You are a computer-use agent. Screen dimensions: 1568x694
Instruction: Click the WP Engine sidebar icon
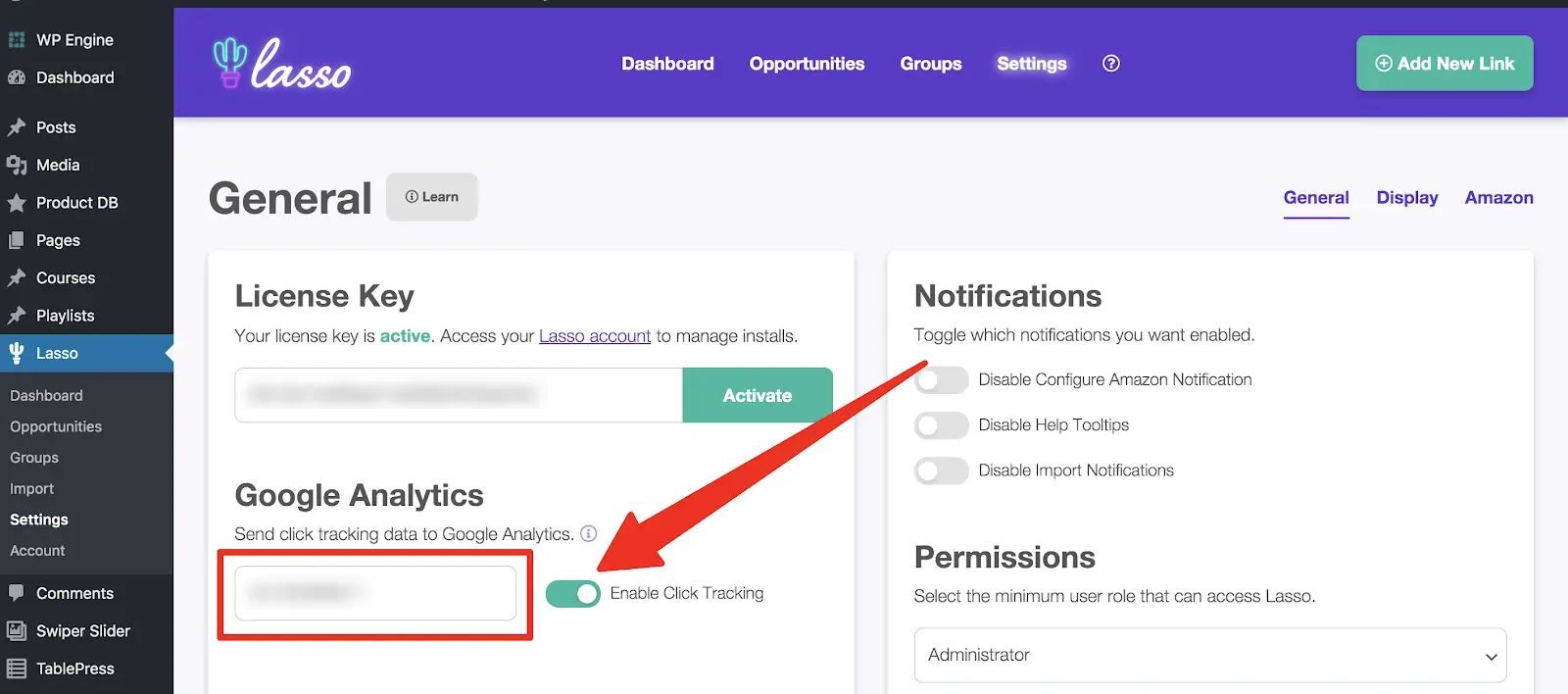[x=17, y=40]
